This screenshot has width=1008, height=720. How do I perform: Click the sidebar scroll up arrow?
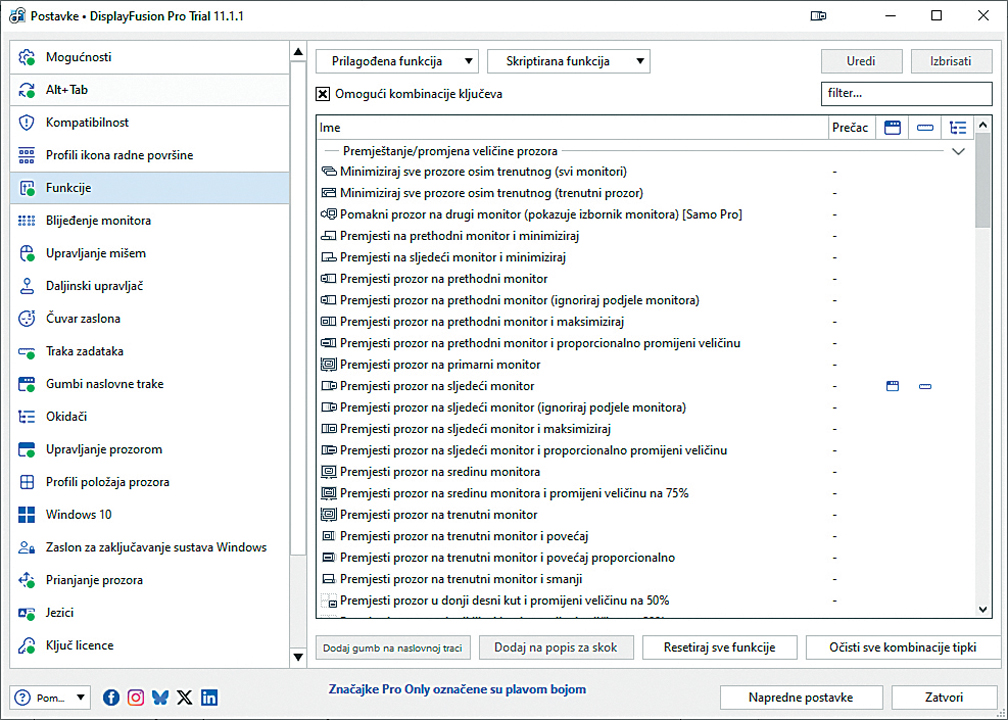coord(298,52)
